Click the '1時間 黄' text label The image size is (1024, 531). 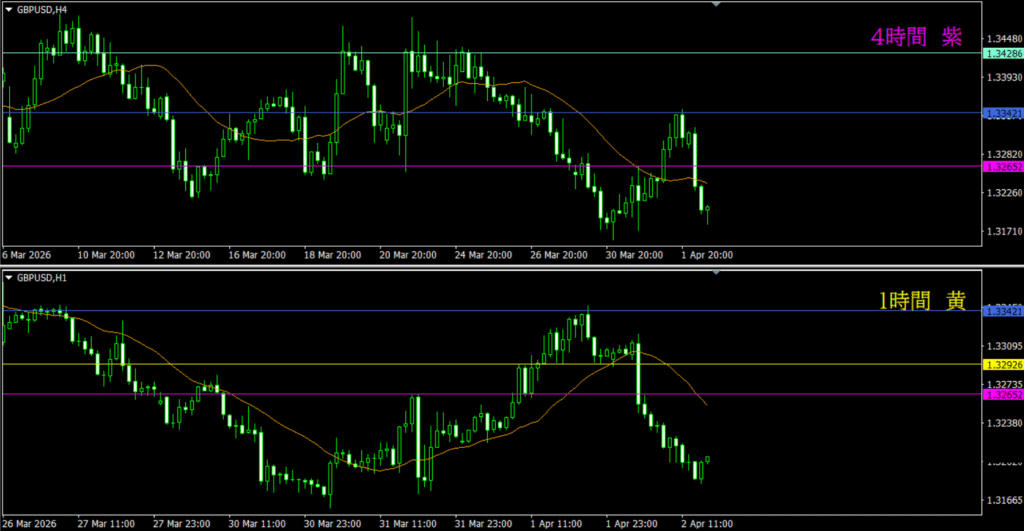(921, 301)
